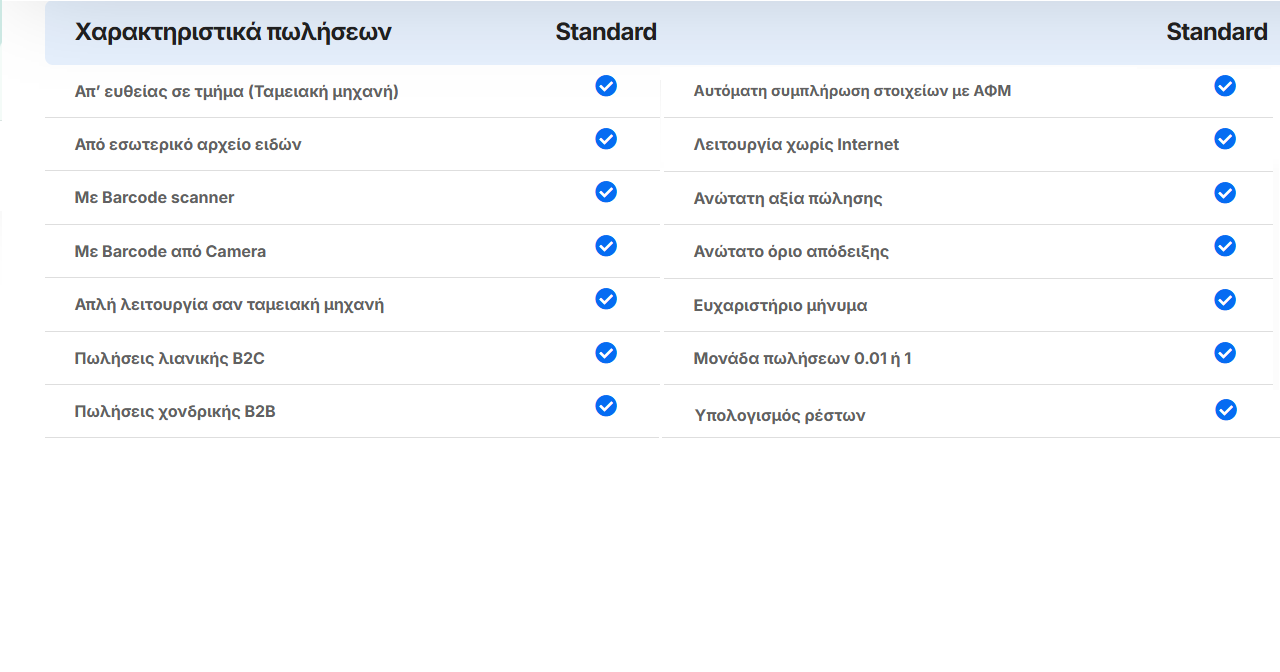The image size is (1280, 672).
Task: Click checkmark beside Ευχαριστήριο μήνυμα
Action: tap(1225, 300)
